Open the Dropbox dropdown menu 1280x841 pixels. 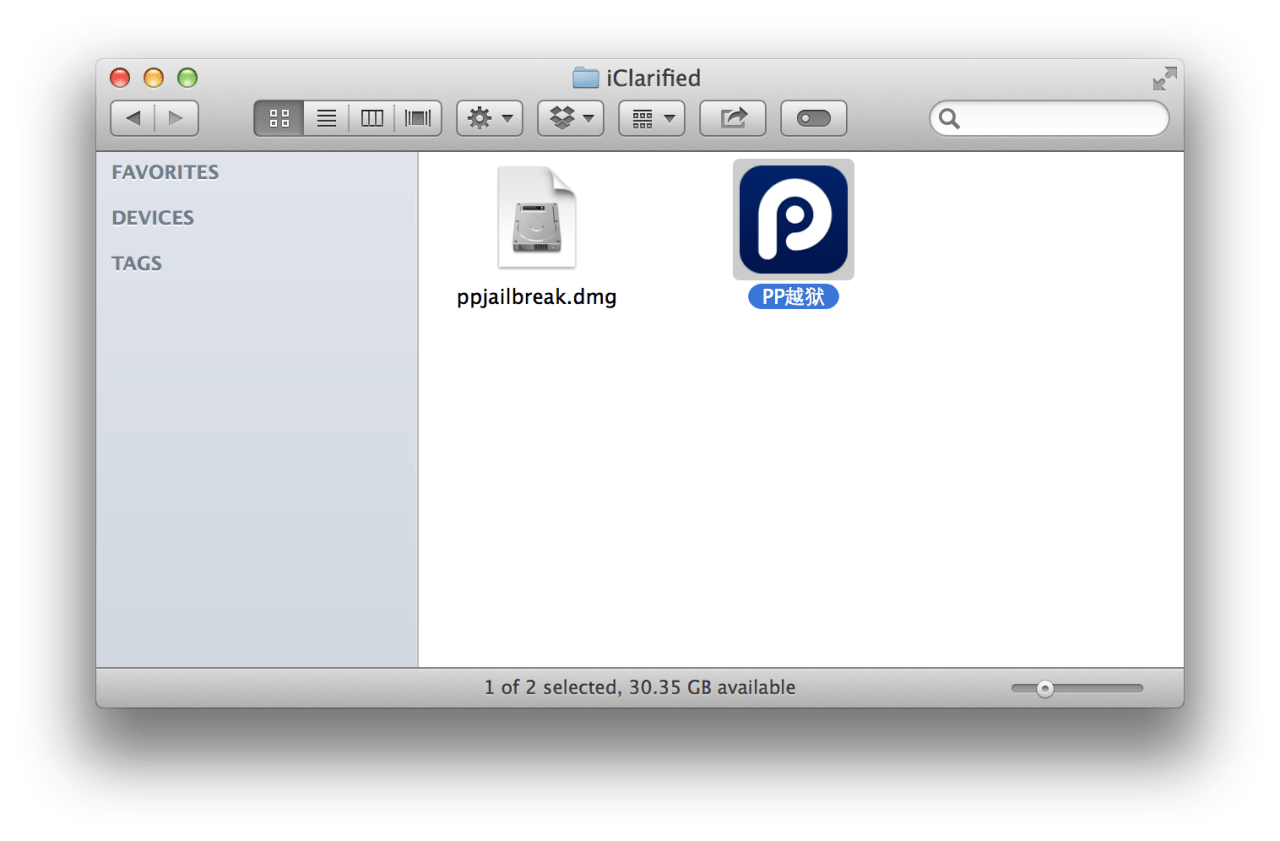pos(571,118)
